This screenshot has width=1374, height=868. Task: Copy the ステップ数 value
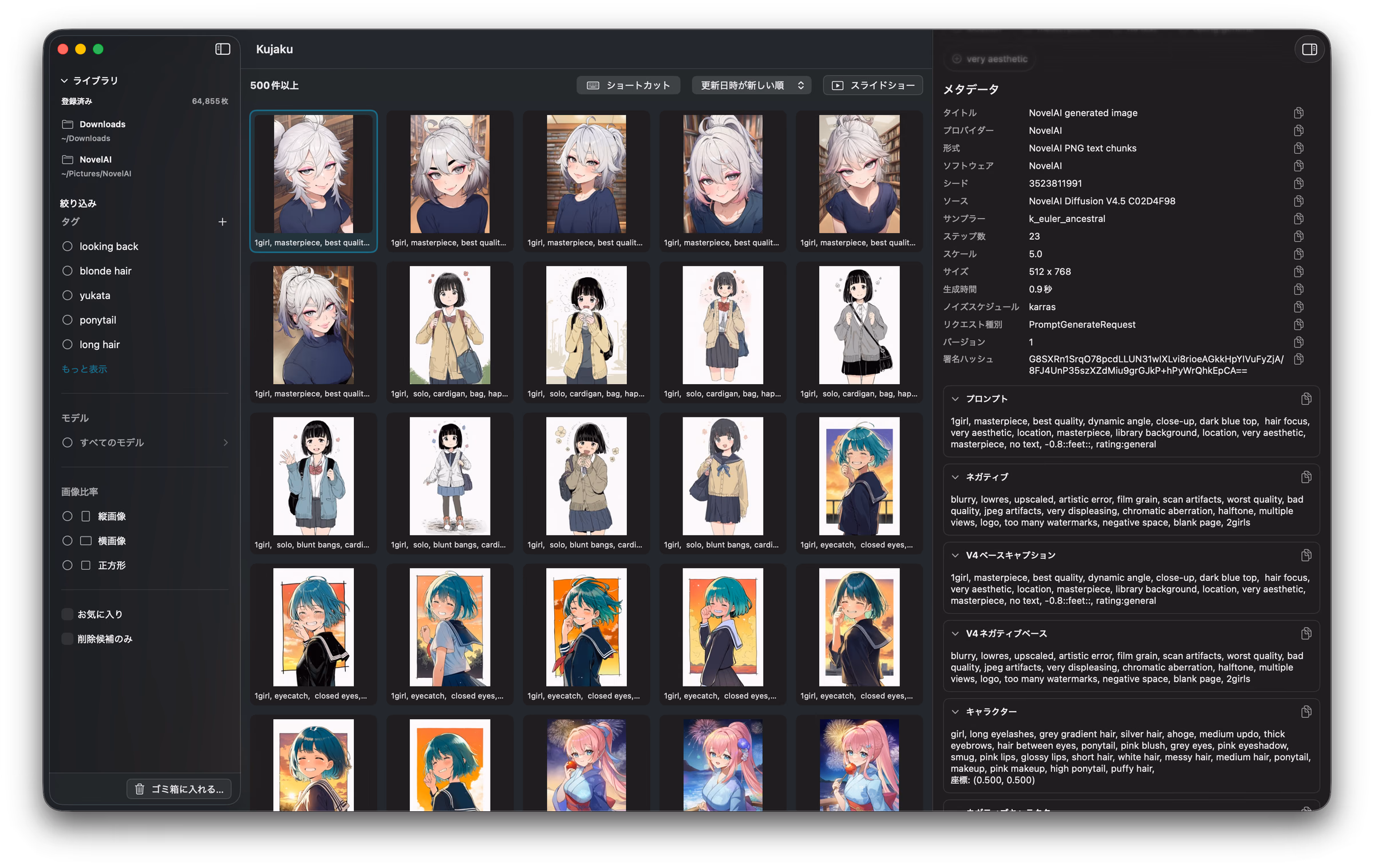(x=1298, y=236)
